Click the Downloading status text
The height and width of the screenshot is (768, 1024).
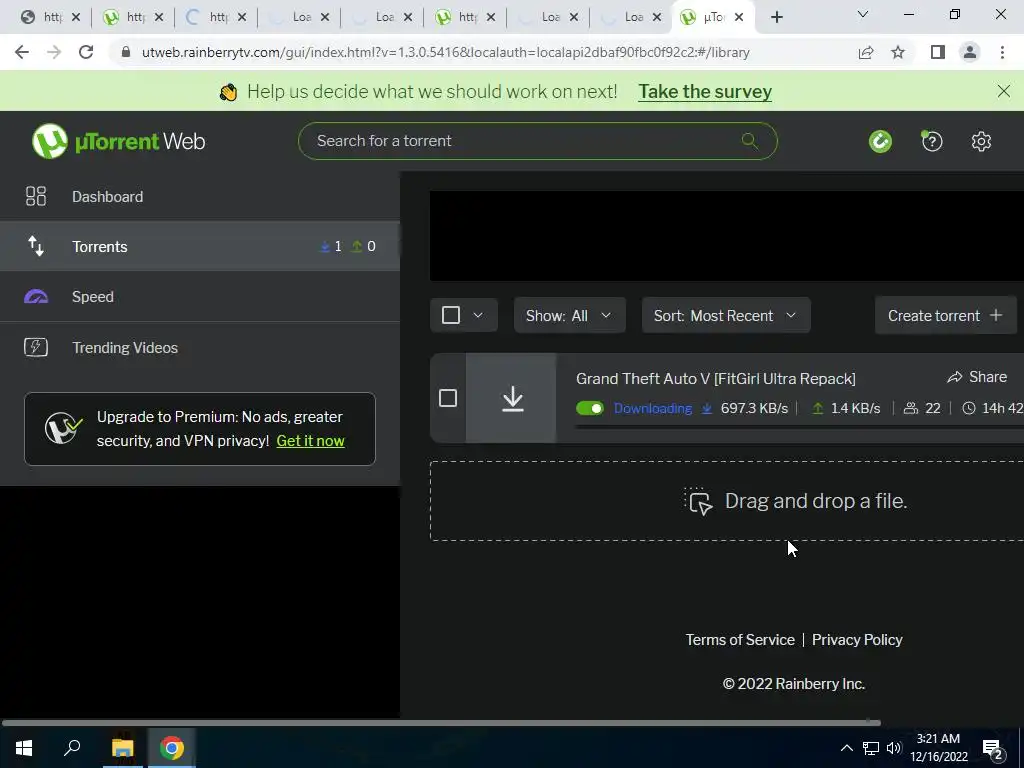pyautogui.click(x=652, y=408)
